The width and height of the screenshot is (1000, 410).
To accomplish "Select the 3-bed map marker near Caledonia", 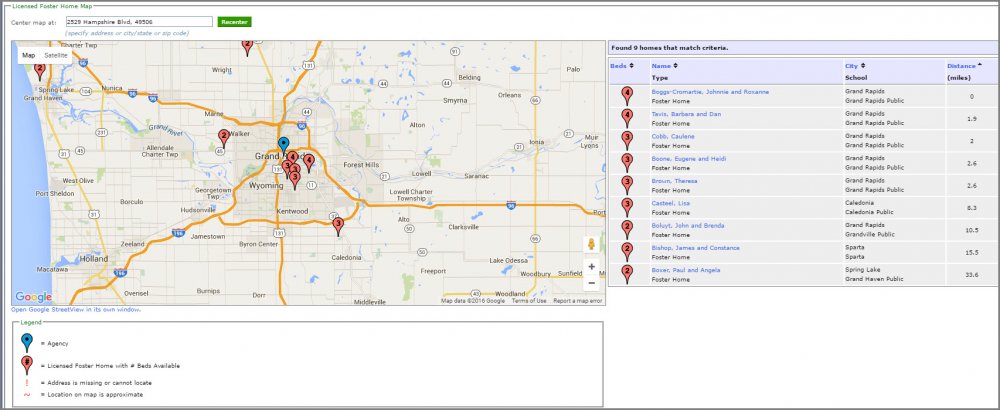I will (339, 226).
